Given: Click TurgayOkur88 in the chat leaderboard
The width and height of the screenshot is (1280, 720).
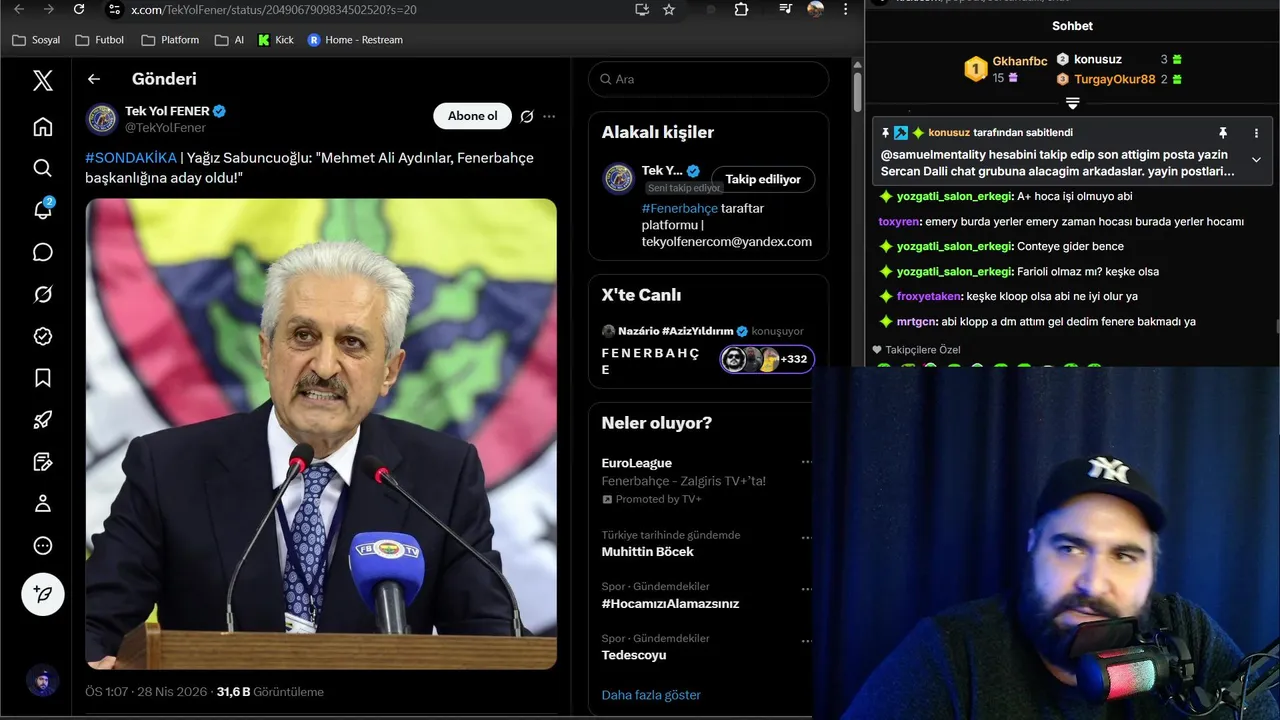Looking at the screenshot, I should (x=1115, y=79).
